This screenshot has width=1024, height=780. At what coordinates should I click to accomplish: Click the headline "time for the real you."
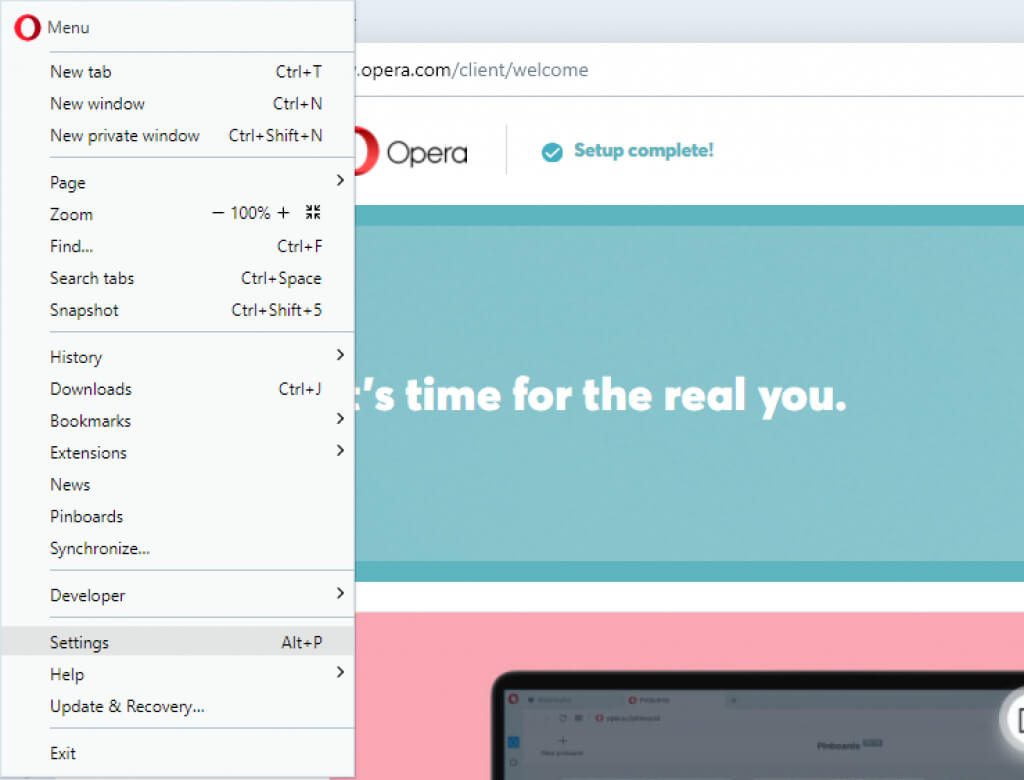click(x=626, y=396)
